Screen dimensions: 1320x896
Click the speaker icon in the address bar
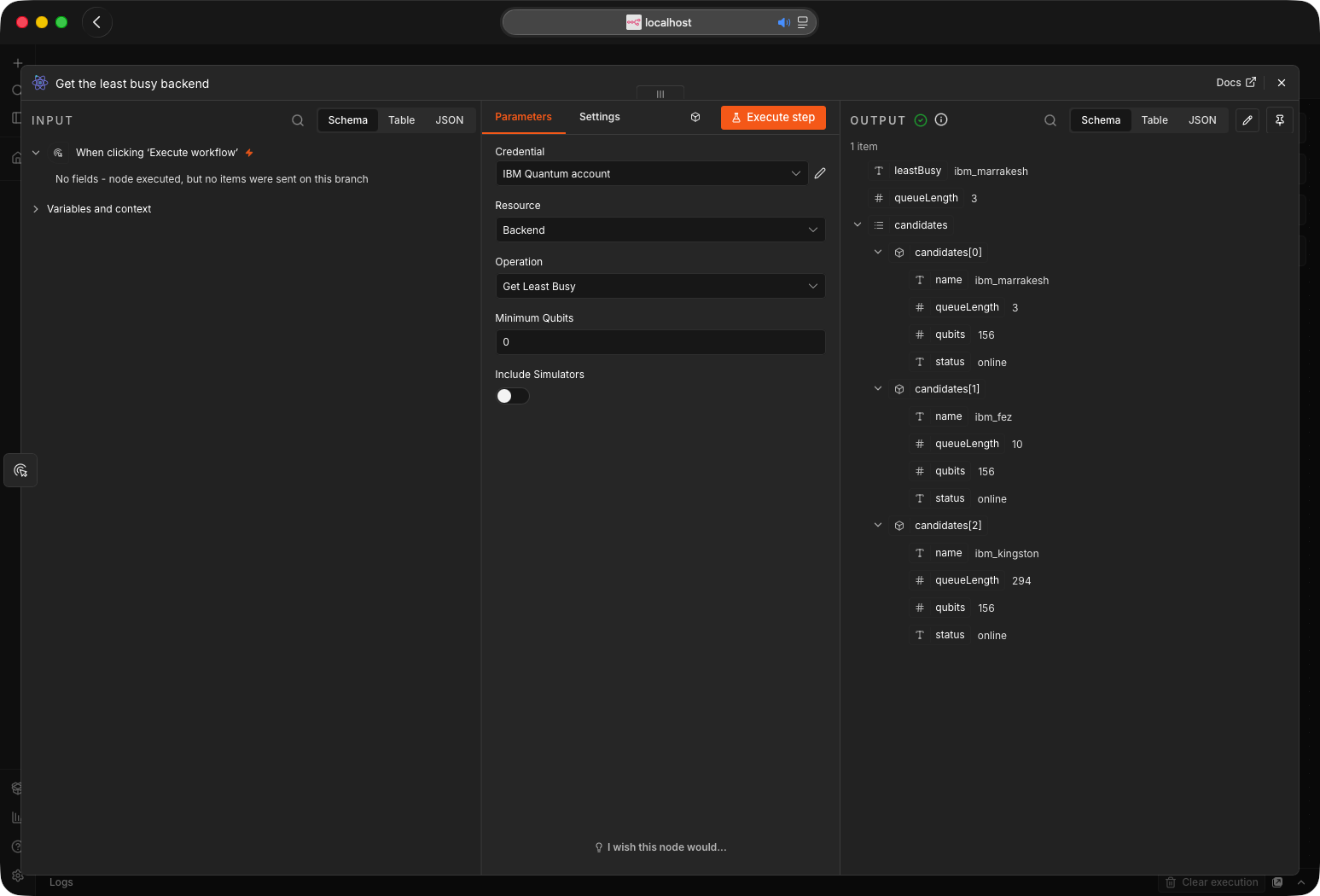click(783, 22)
